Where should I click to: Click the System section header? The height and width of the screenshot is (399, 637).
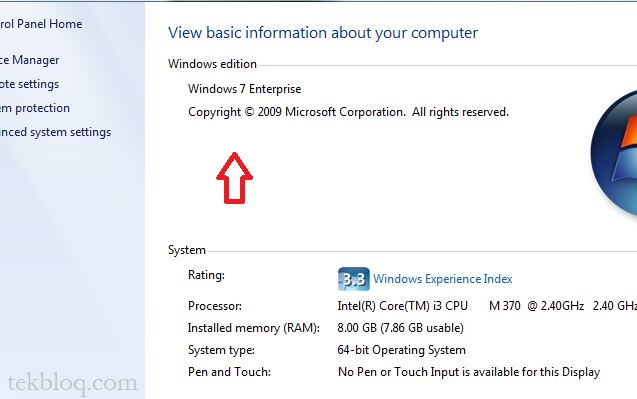[187, 250]
